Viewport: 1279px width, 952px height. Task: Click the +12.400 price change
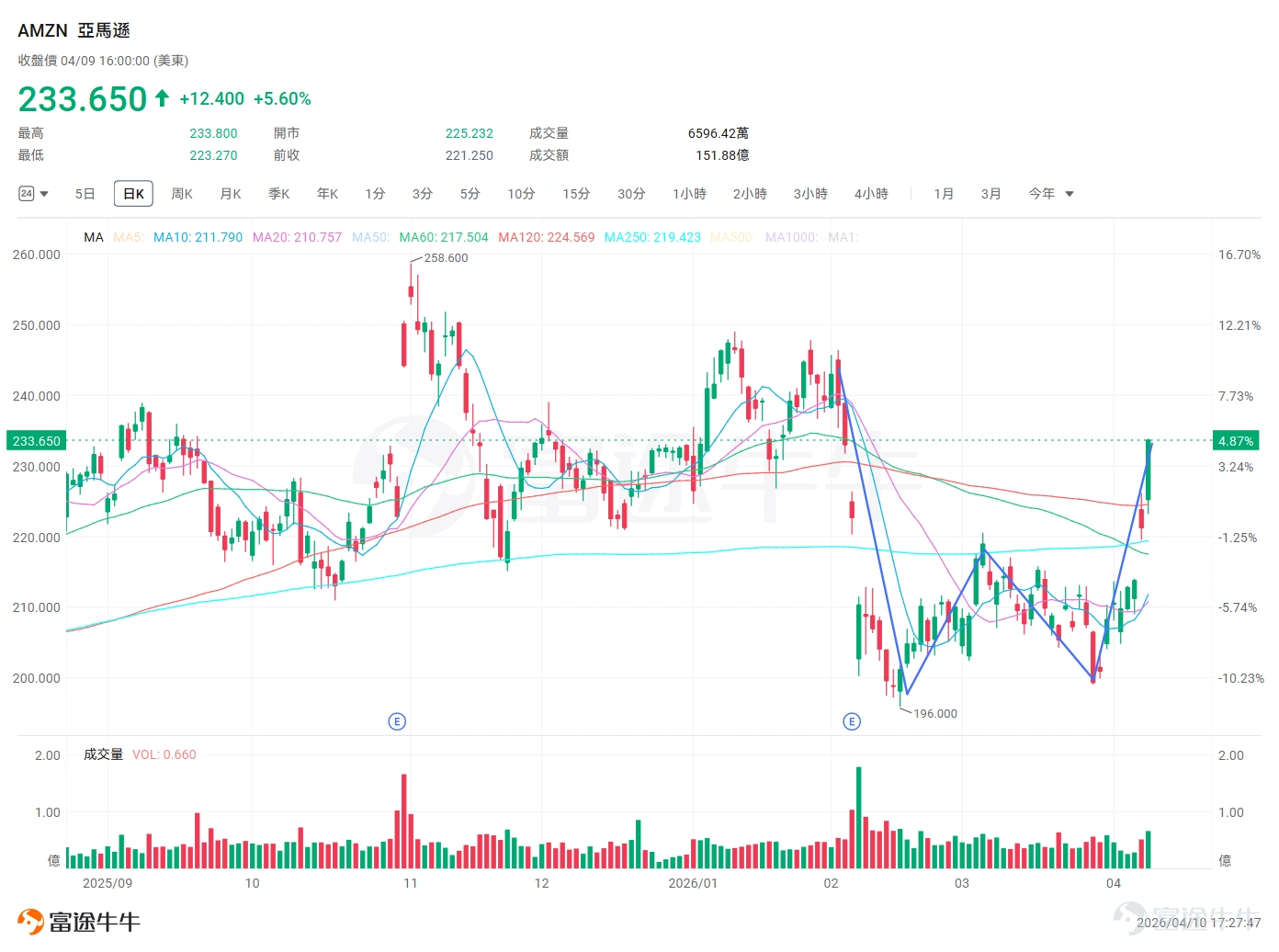click(212, 98)
